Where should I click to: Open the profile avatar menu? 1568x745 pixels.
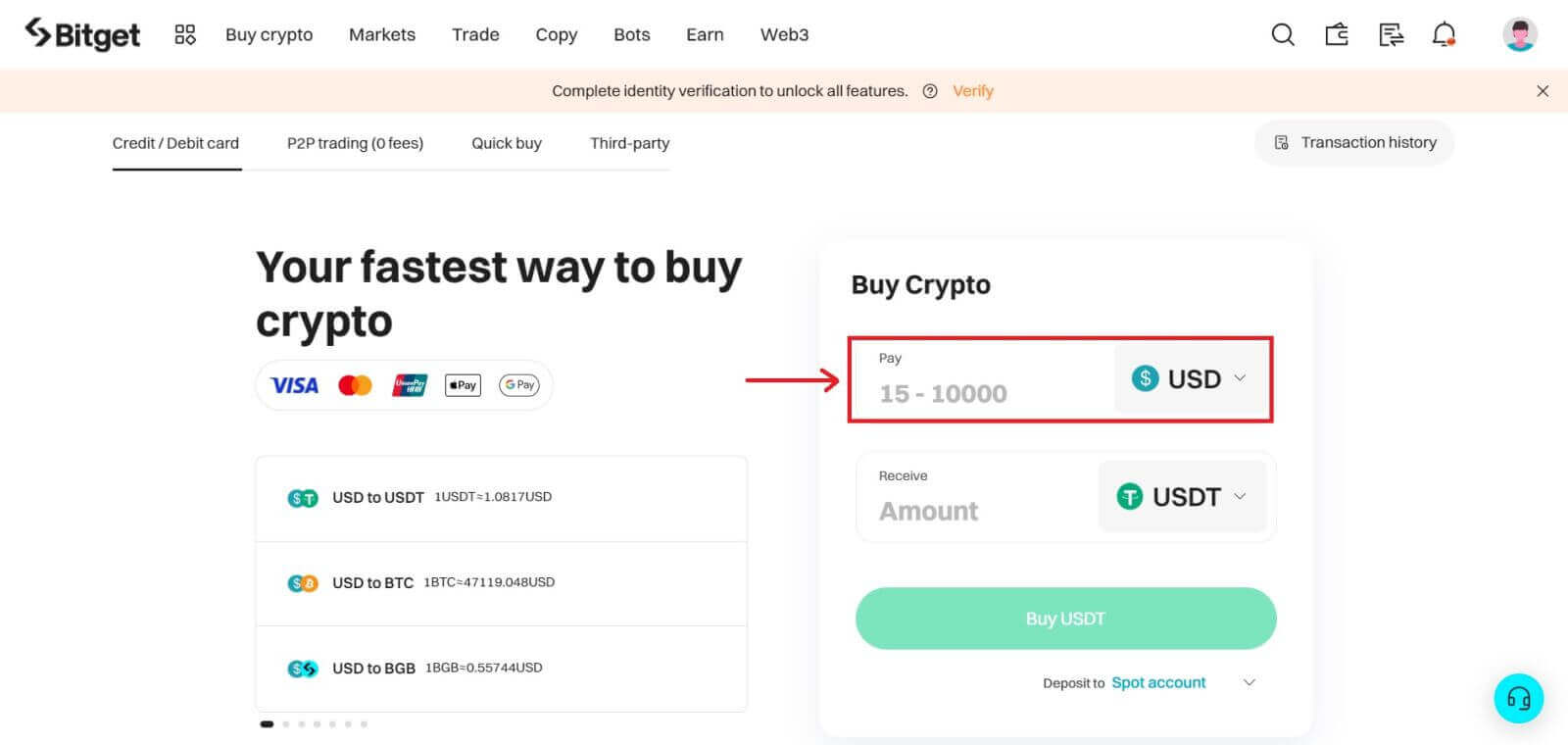(x=1519, y=35)
